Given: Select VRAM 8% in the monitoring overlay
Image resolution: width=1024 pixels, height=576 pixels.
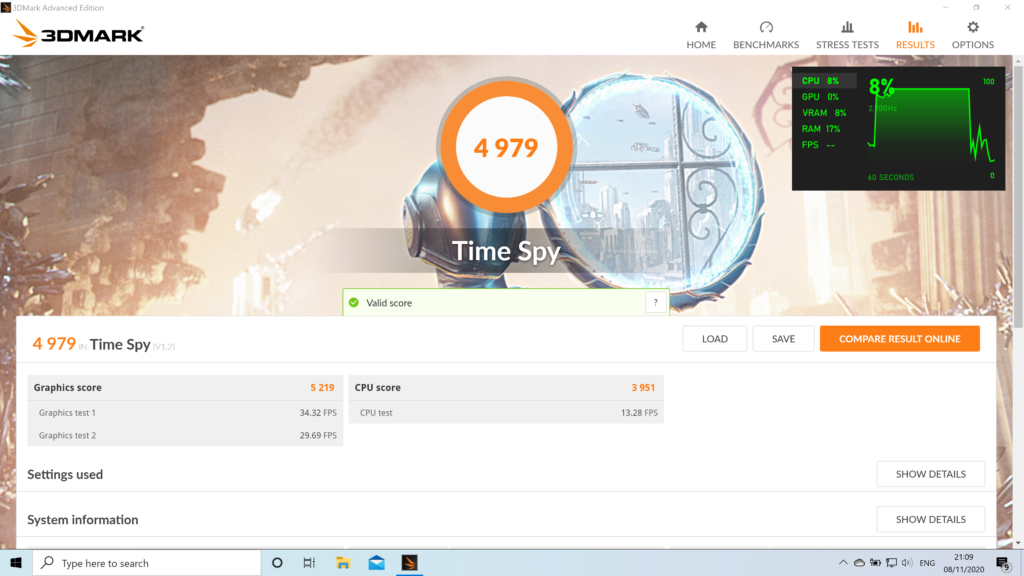Looking at the screenshot, I should [x=825, y=113].
